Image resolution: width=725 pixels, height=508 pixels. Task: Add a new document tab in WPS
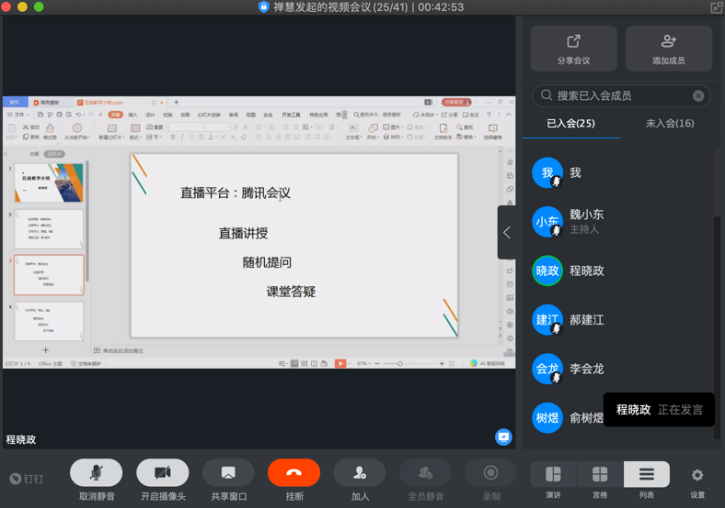176,102
